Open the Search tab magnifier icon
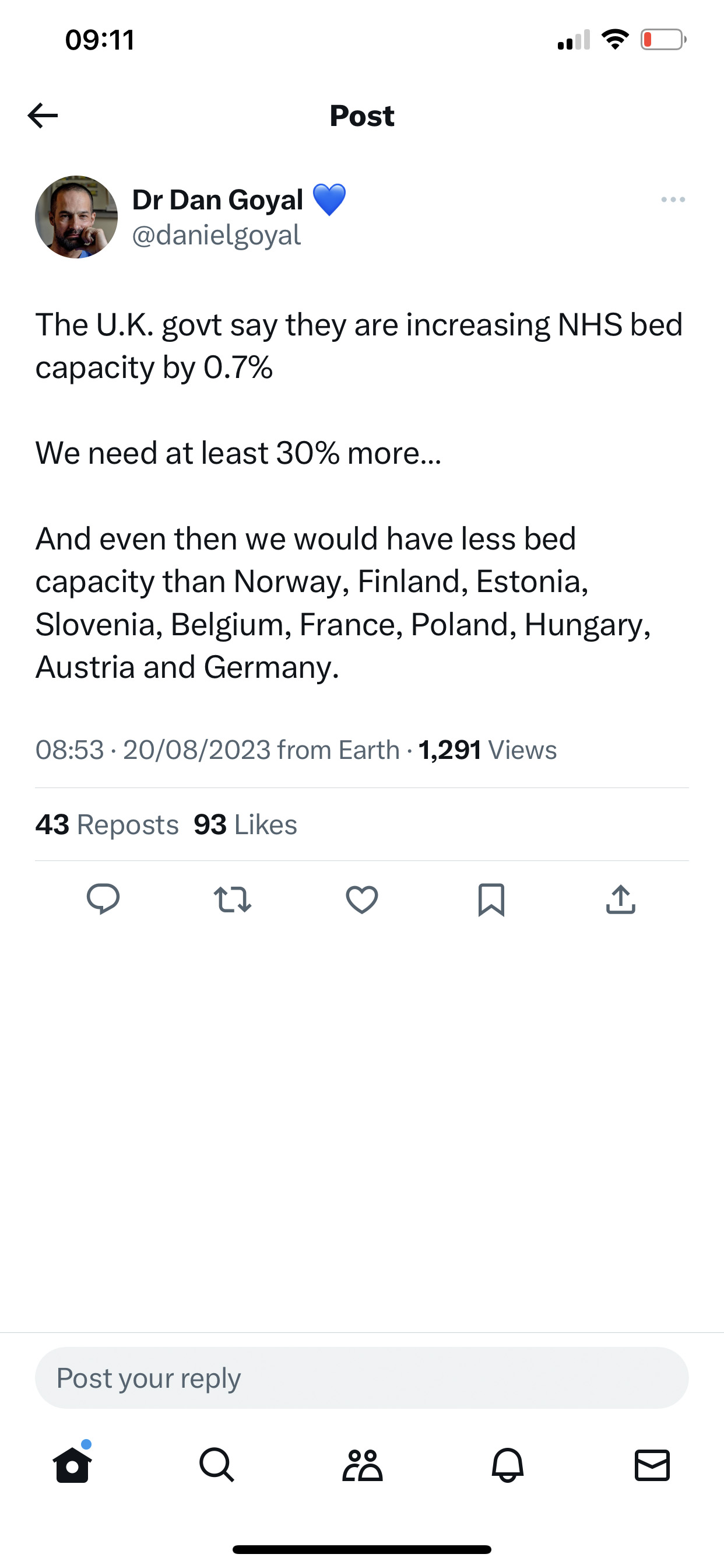Screen dimensions: 724x1568 pyautogui.click(x=217, y=1465)
